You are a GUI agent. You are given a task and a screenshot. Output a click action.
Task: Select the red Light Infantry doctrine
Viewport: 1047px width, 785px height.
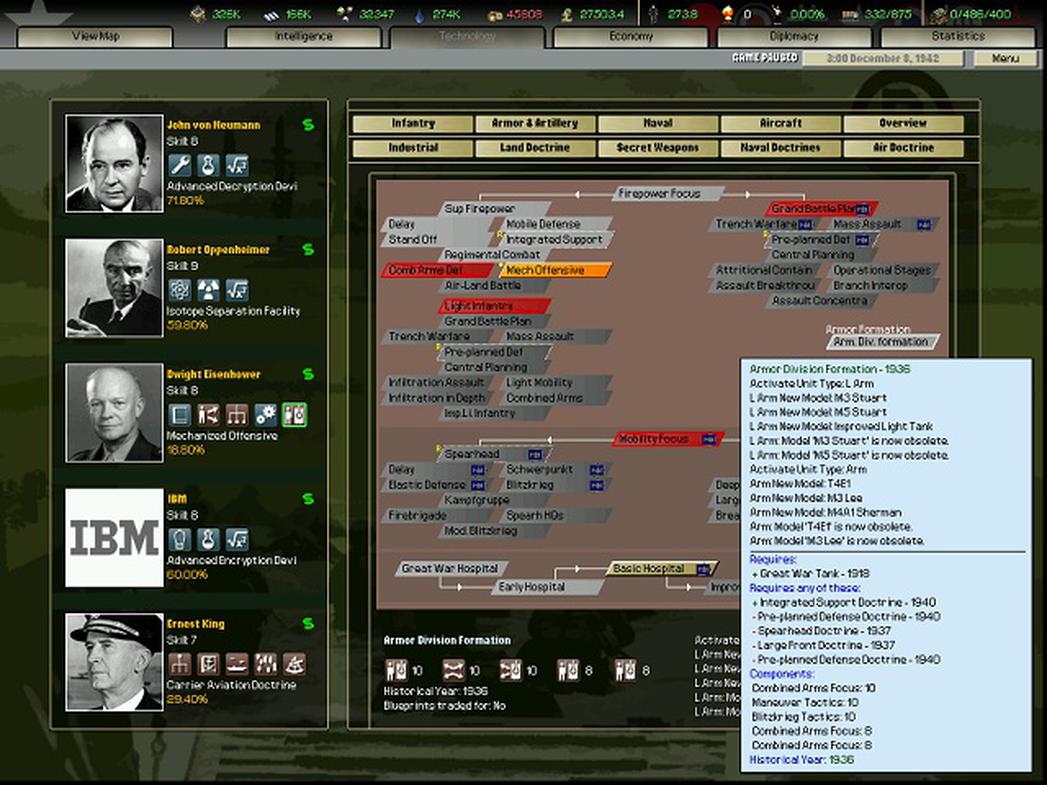(494, 306)
